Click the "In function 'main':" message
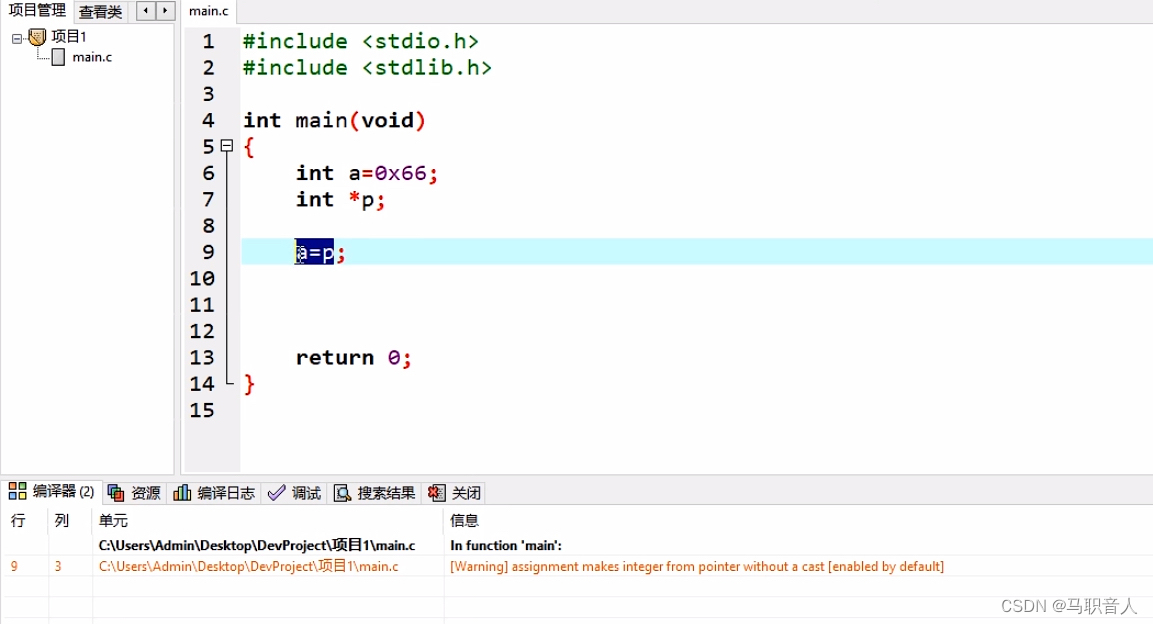 click(506, 545)
